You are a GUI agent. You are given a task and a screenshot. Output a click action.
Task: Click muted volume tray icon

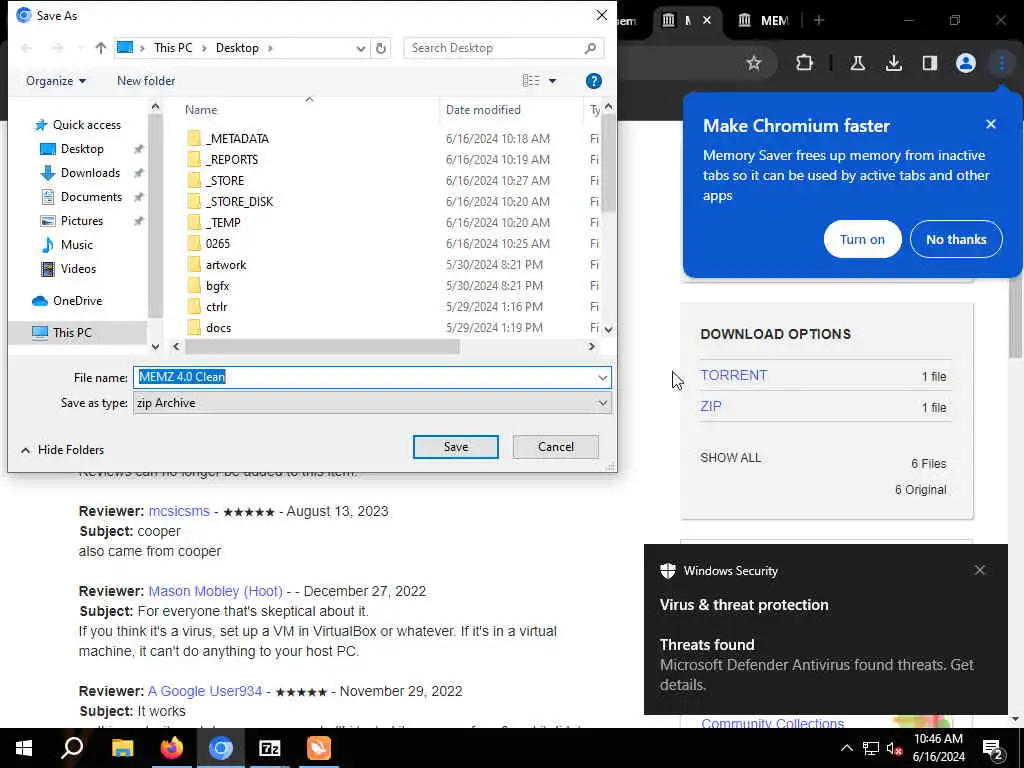coord(895,748)
